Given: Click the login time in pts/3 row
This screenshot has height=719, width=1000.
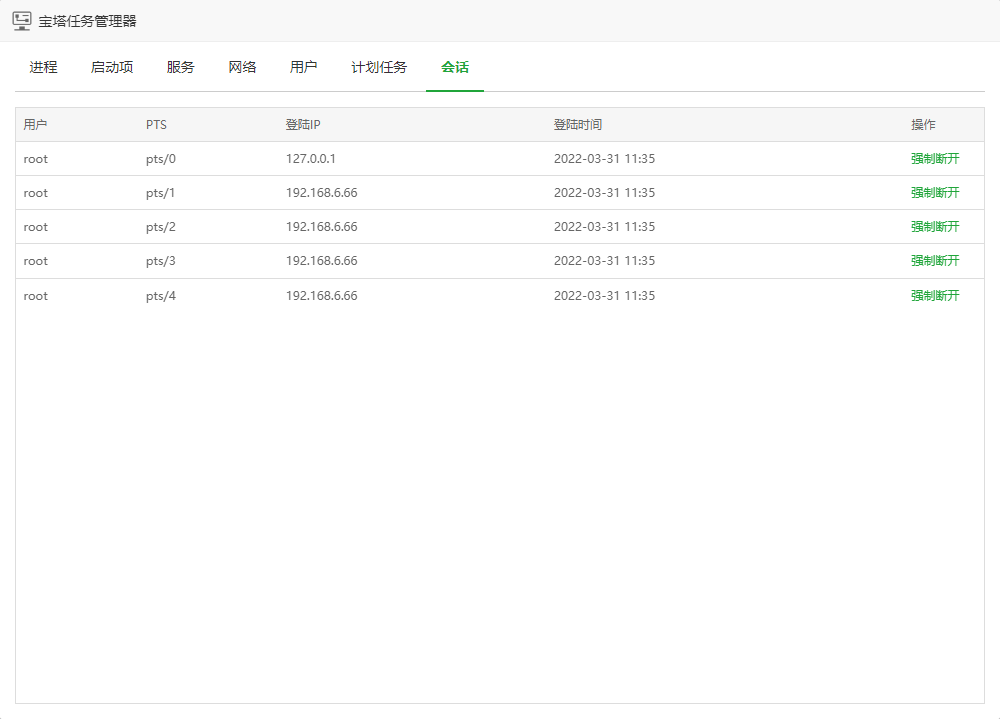Looking at the screenshot, I should [604, 261].
